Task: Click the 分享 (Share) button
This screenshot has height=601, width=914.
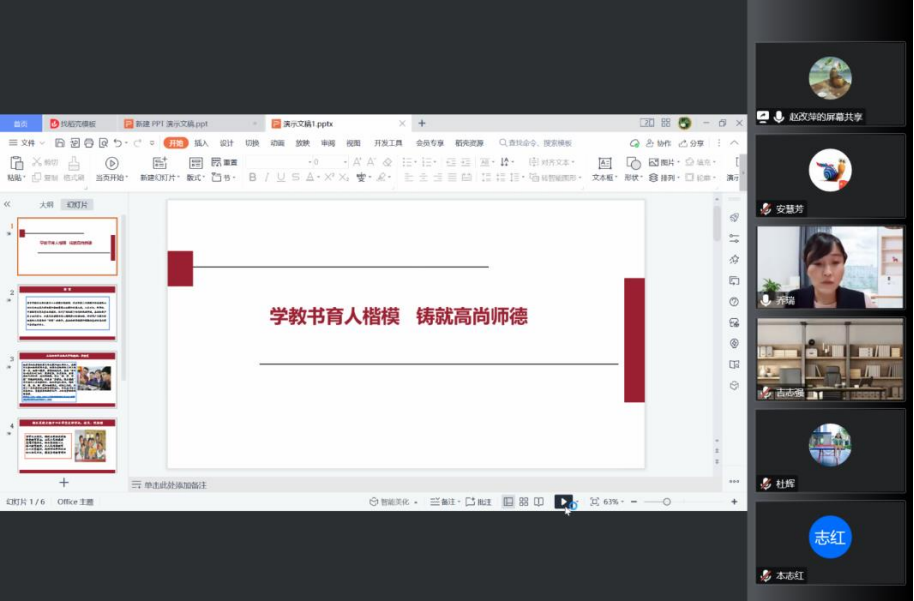Action: tap(692, 143)
